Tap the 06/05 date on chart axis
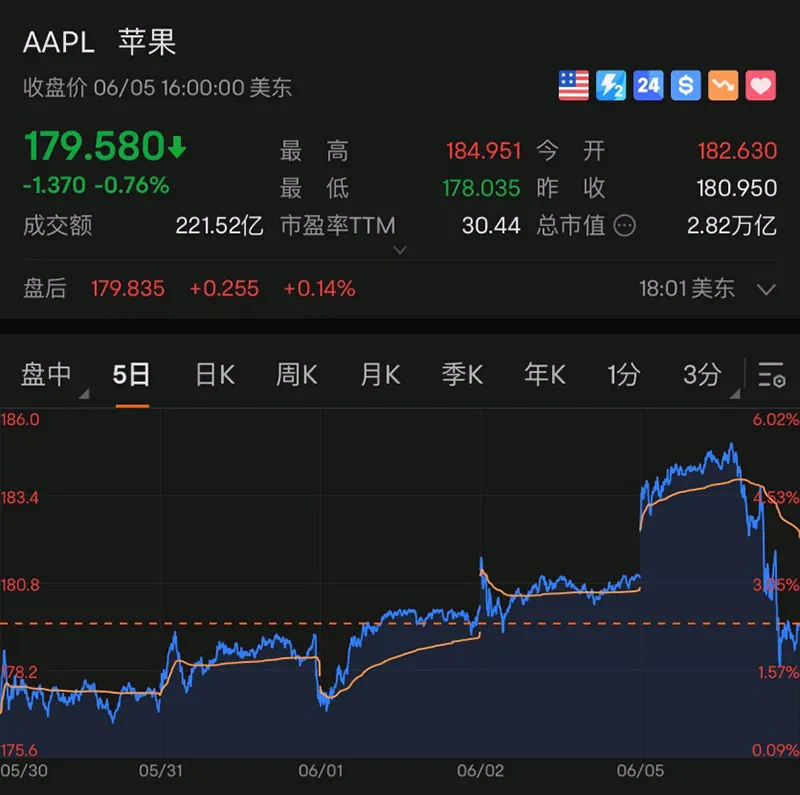This screenshot has height=795, width=800. click(x=640, y=771)
